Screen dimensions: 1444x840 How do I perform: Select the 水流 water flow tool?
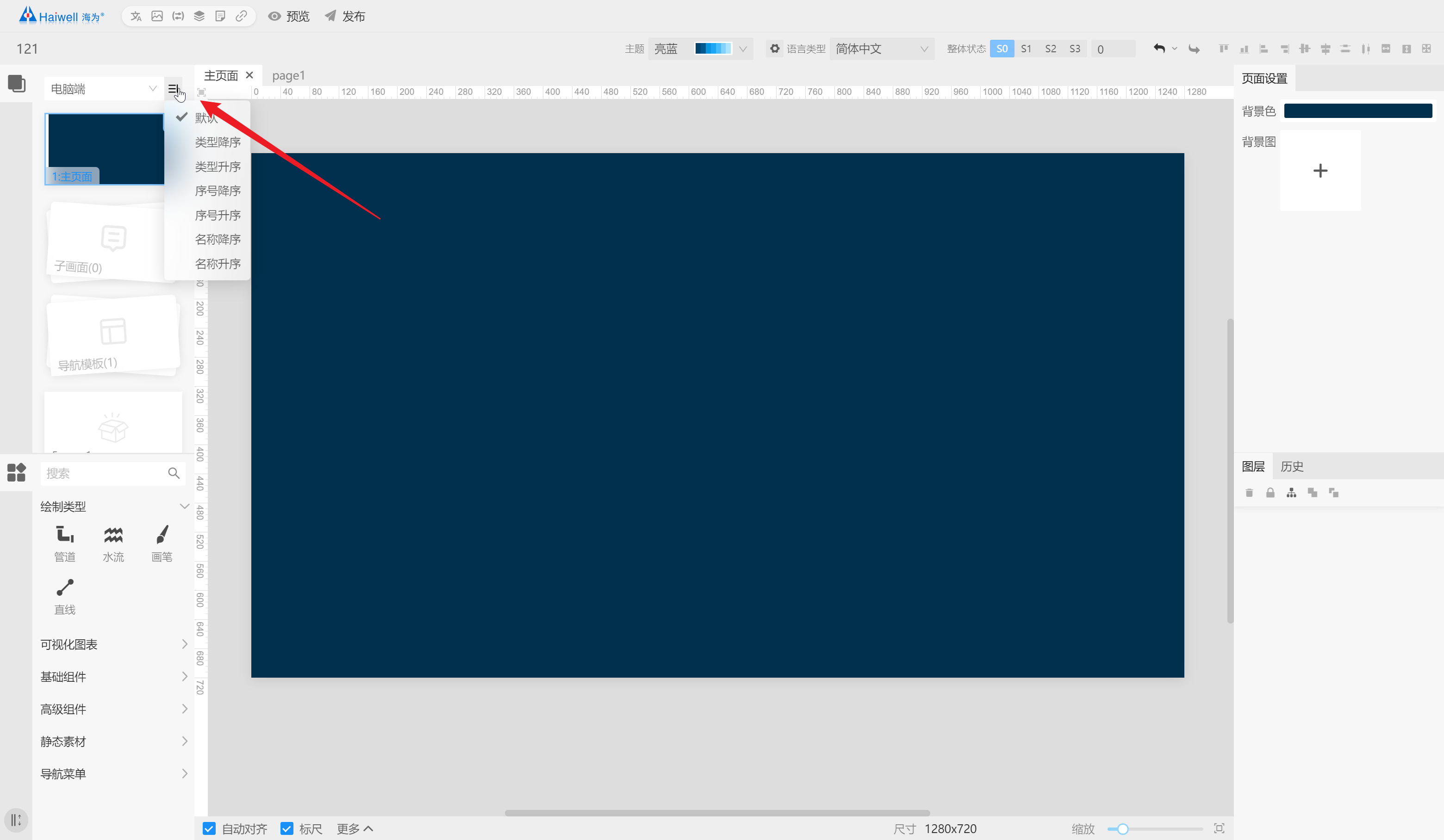click(113, 544)
